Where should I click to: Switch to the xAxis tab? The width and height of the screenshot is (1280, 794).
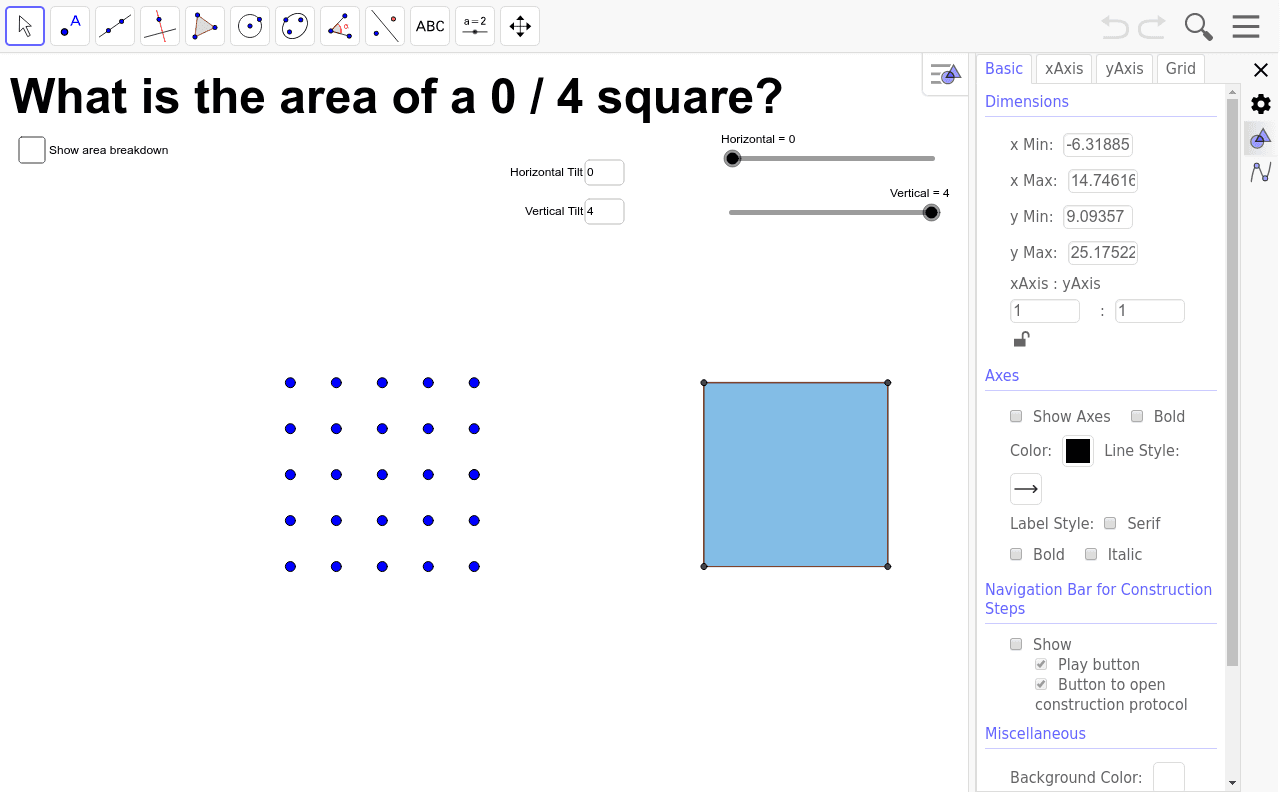point(1064,68)
